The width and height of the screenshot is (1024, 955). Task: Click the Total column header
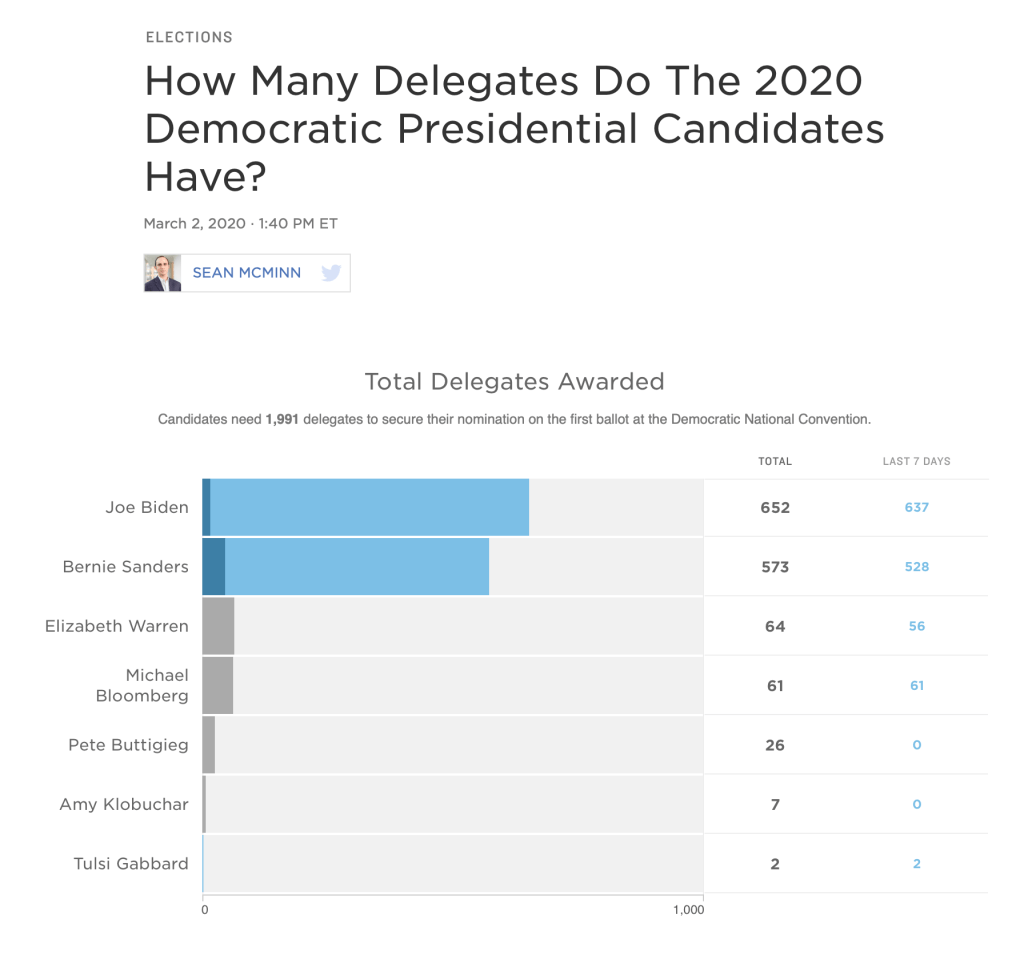[x=775, y=462]
